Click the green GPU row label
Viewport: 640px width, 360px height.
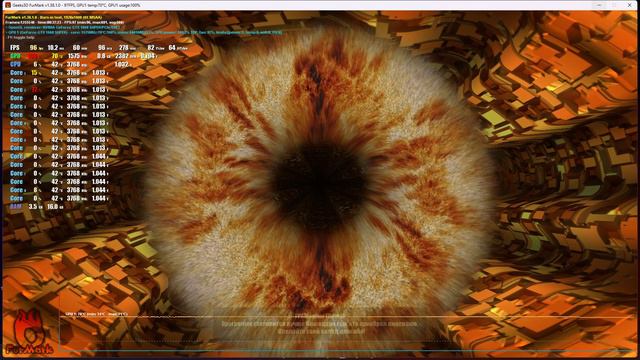point(15,56)
